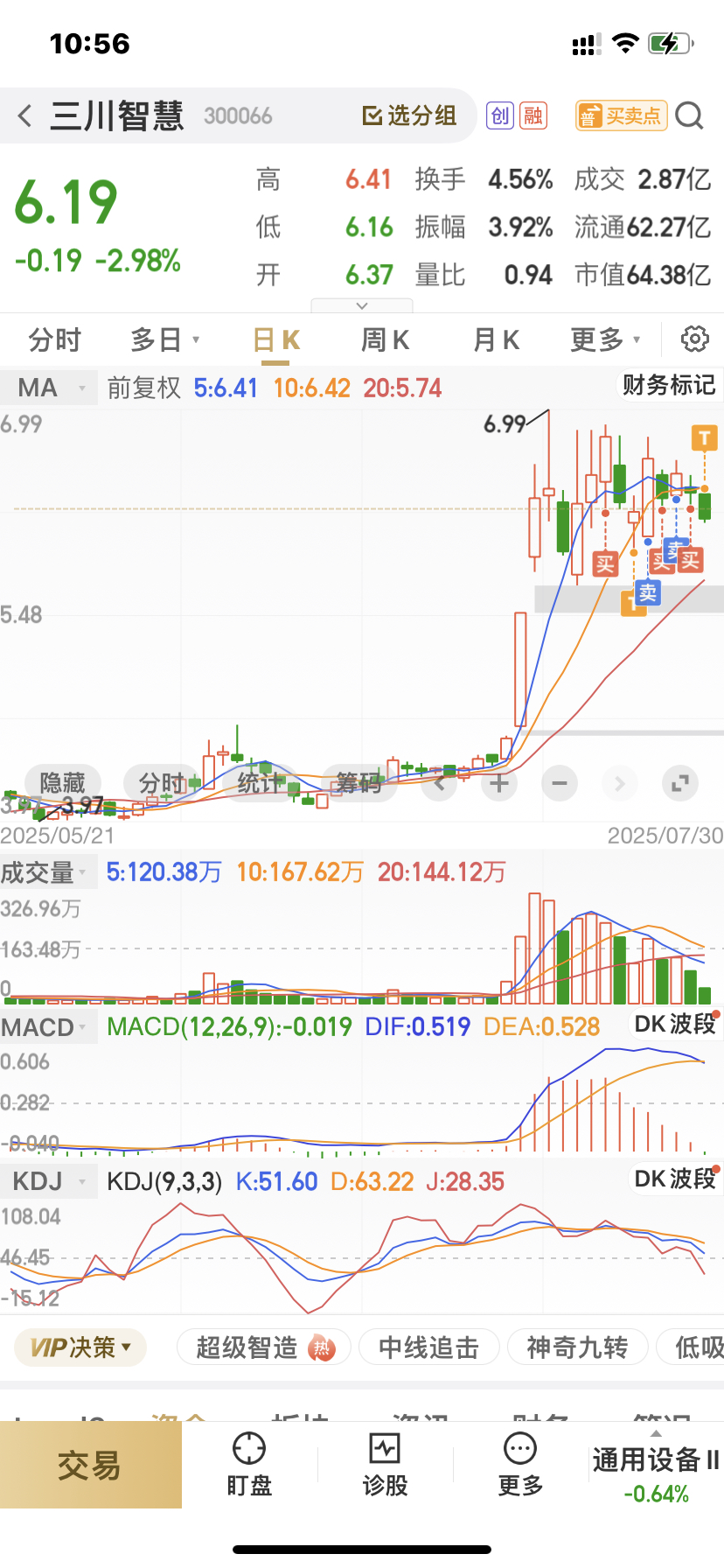Tap the blue 卖 marker beside T

[x=647, y=592]
